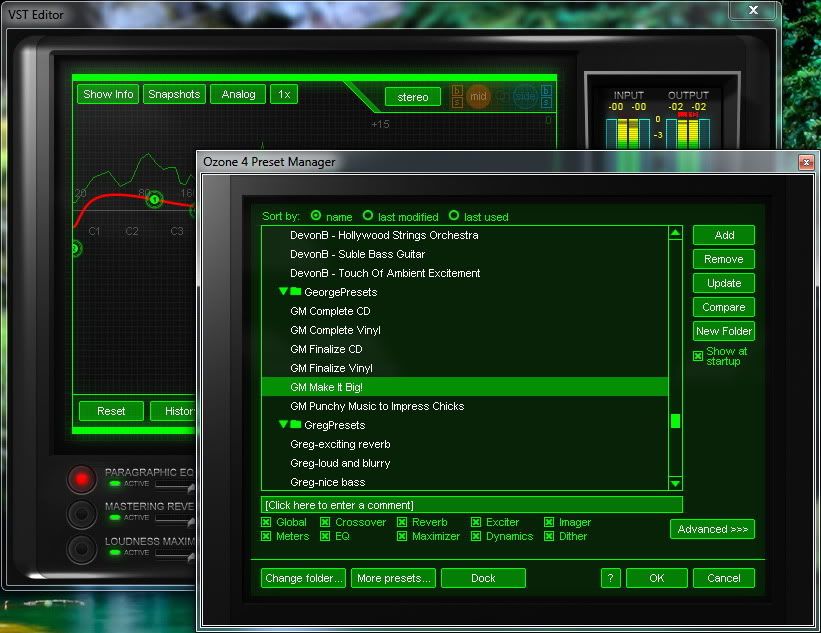The height and width of the screenshot is (633, 821).
Task: Toggle the Dynamics checkbox
Action: (476, 536)
